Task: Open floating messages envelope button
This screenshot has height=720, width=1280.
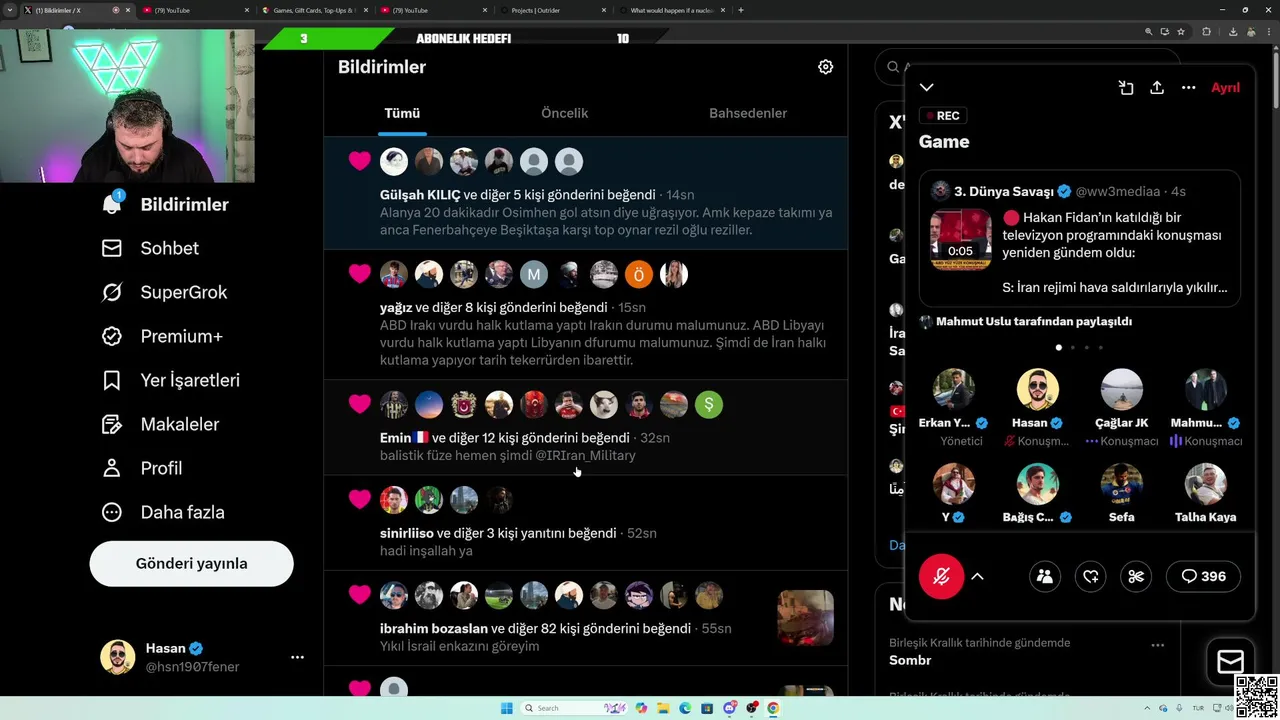Action: pyautogui.click(x=1231, y=661)
